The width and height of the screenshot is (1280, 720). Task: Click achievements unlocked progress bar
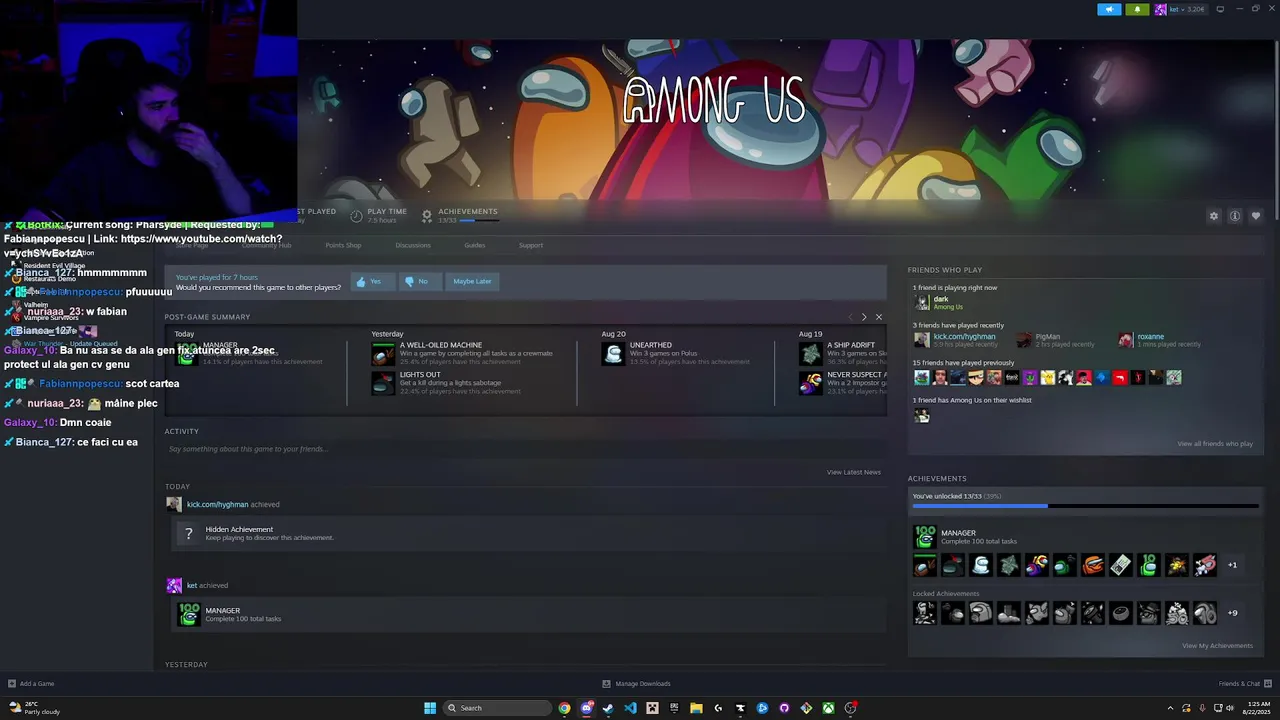tap(1085, 506)
